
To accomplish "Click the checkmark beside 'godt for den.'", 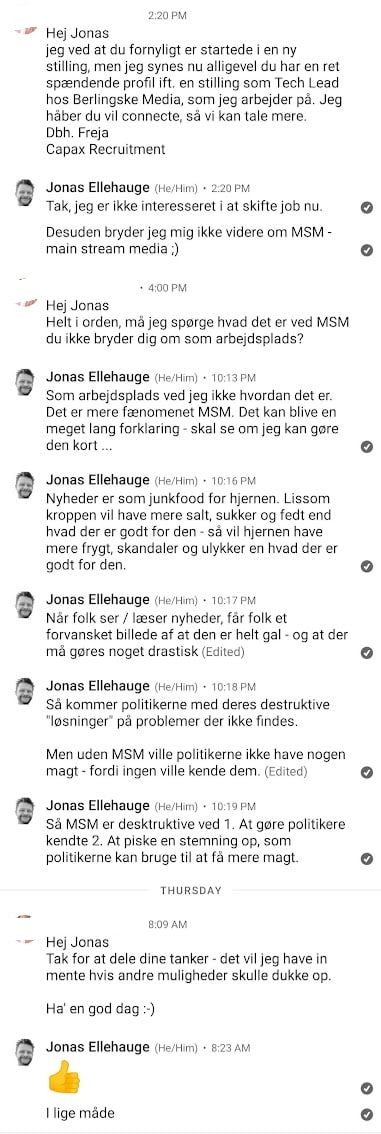I will click(x=367, y=566).
